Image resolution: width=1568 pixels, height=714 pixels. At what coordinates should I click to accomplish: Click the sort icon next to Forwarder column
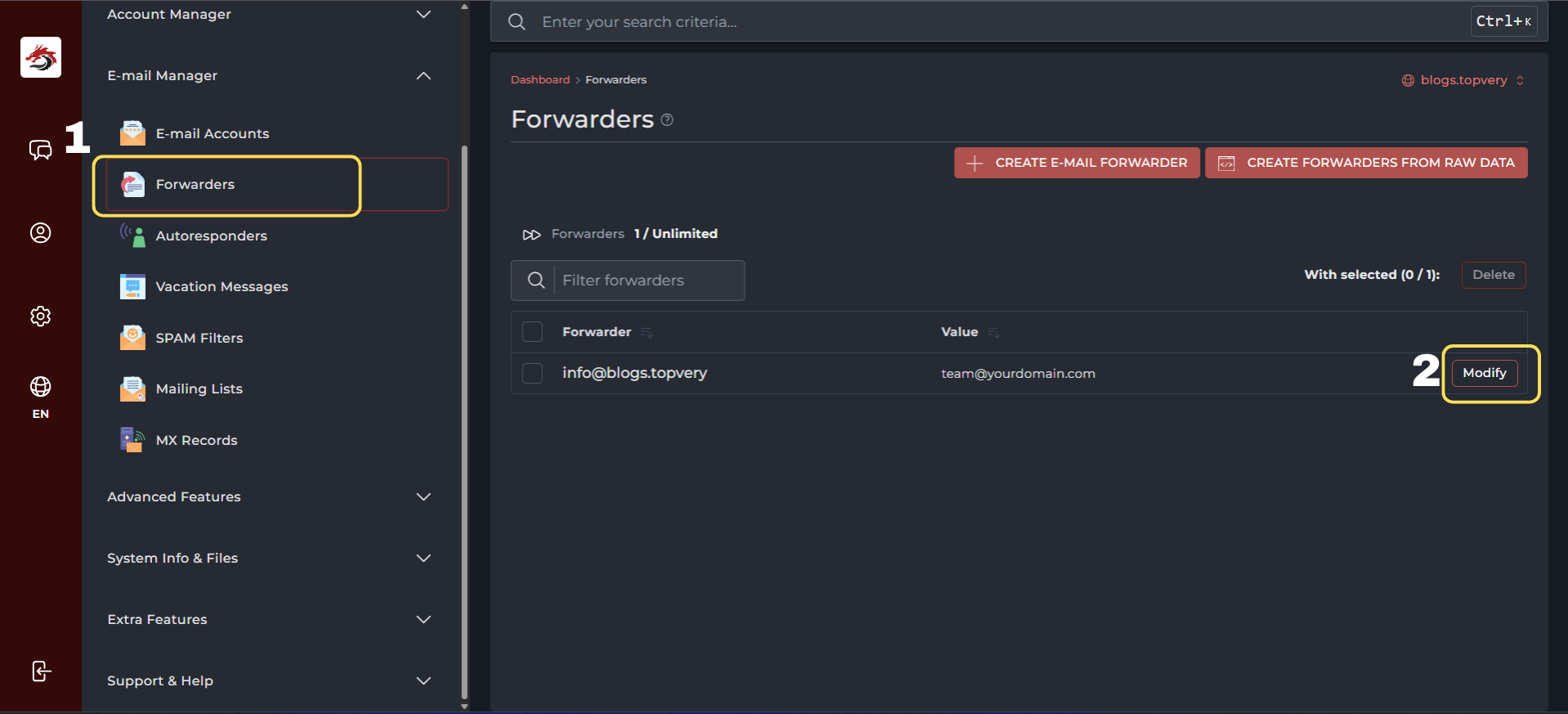coord(647,333)
